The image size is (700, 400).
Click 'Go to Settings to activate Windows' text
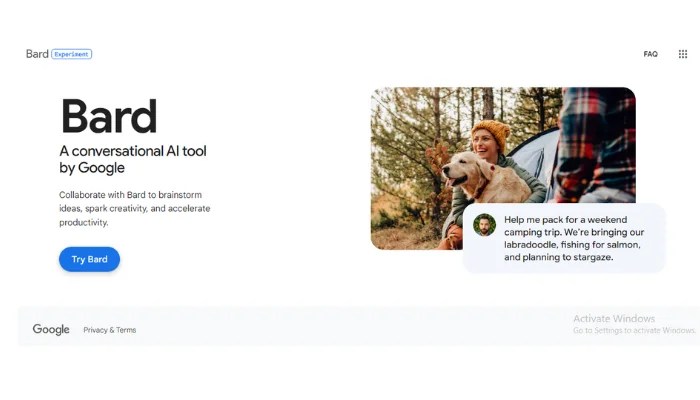[634, 330]
